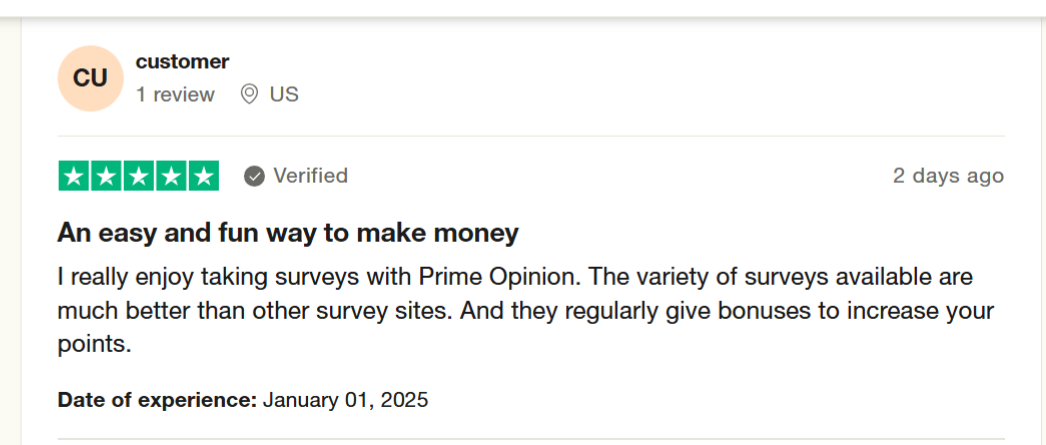Click the fifth green rating star
The image size is (1046, 445).
pos(203,176)
